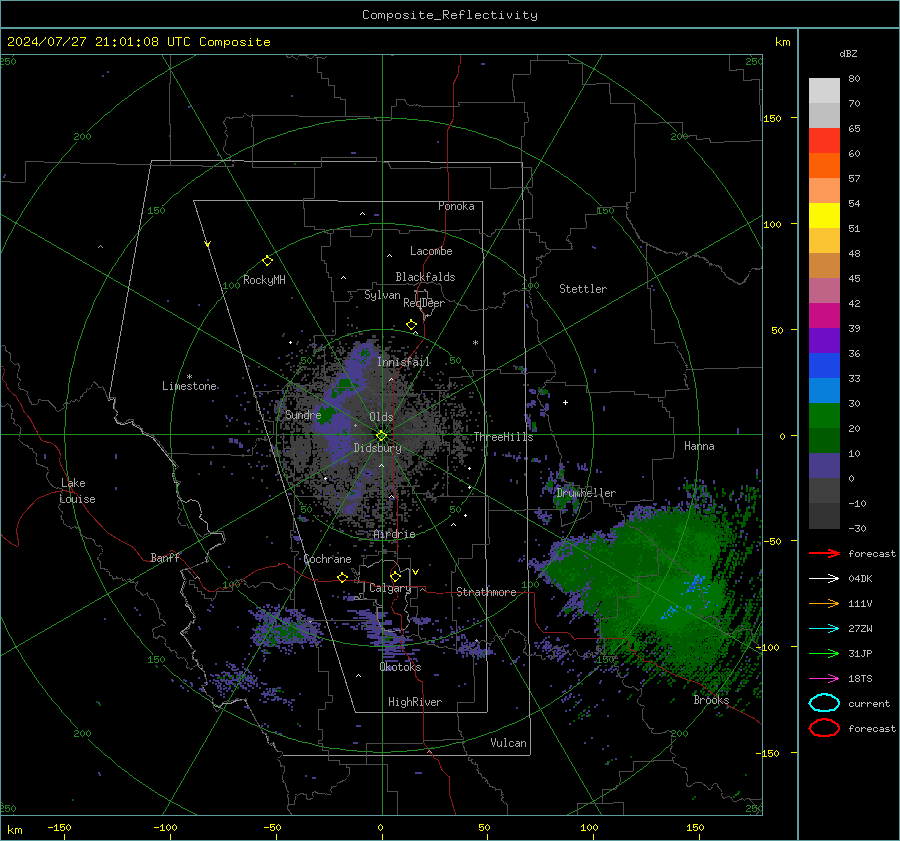The width and height of the screenshot is (900, 841).
Task: Click the cyan 27ZW arrow icon
Action: [824, 629]
